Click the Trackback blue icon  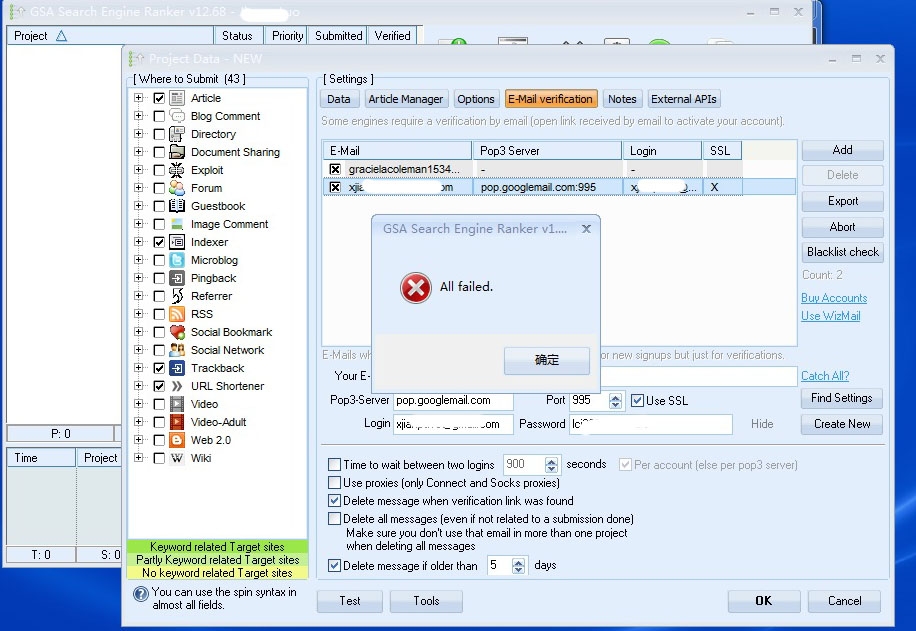point(177,368)
